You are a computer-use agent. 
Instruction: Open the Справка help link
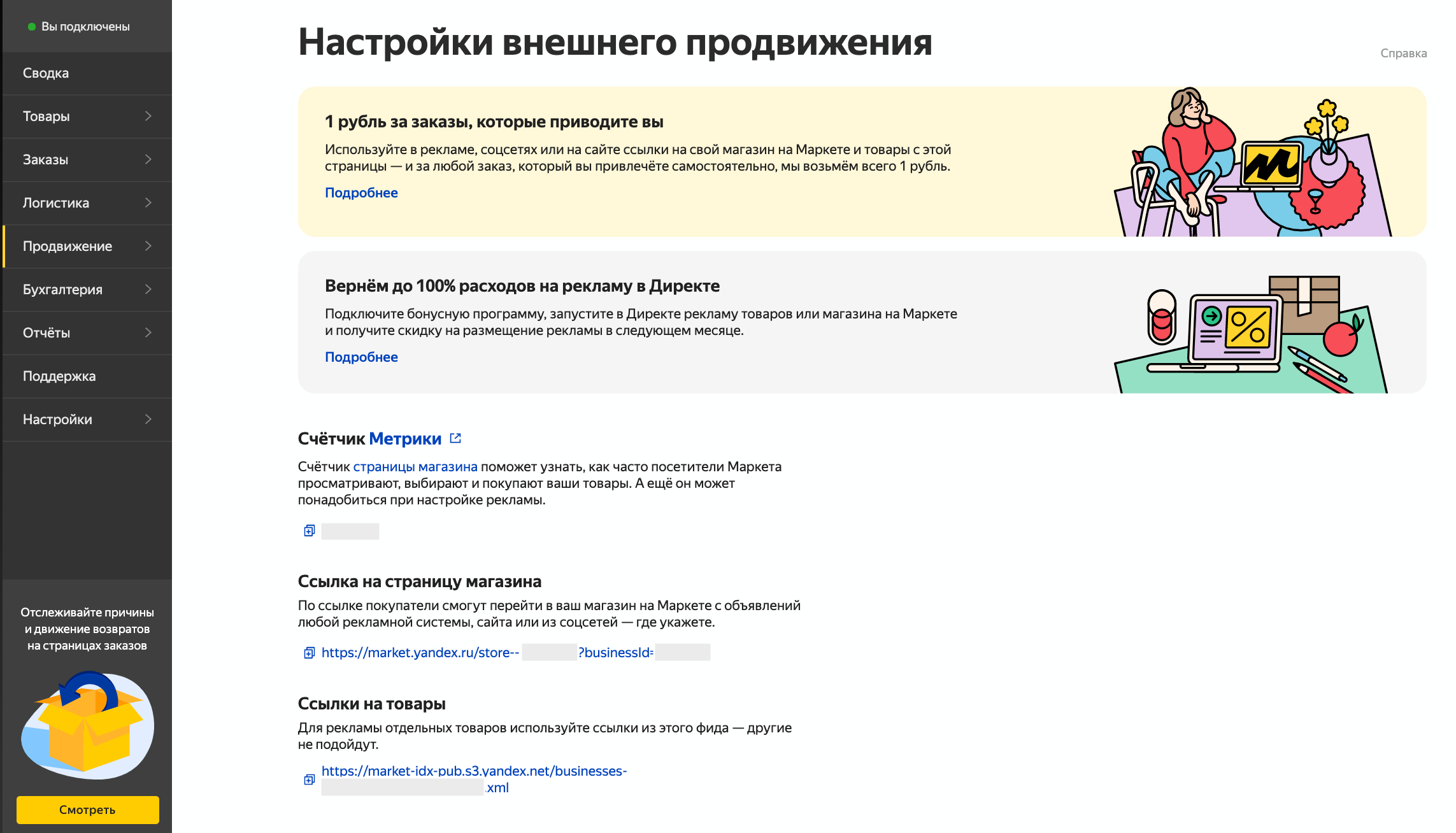(x=1403, y=53)
